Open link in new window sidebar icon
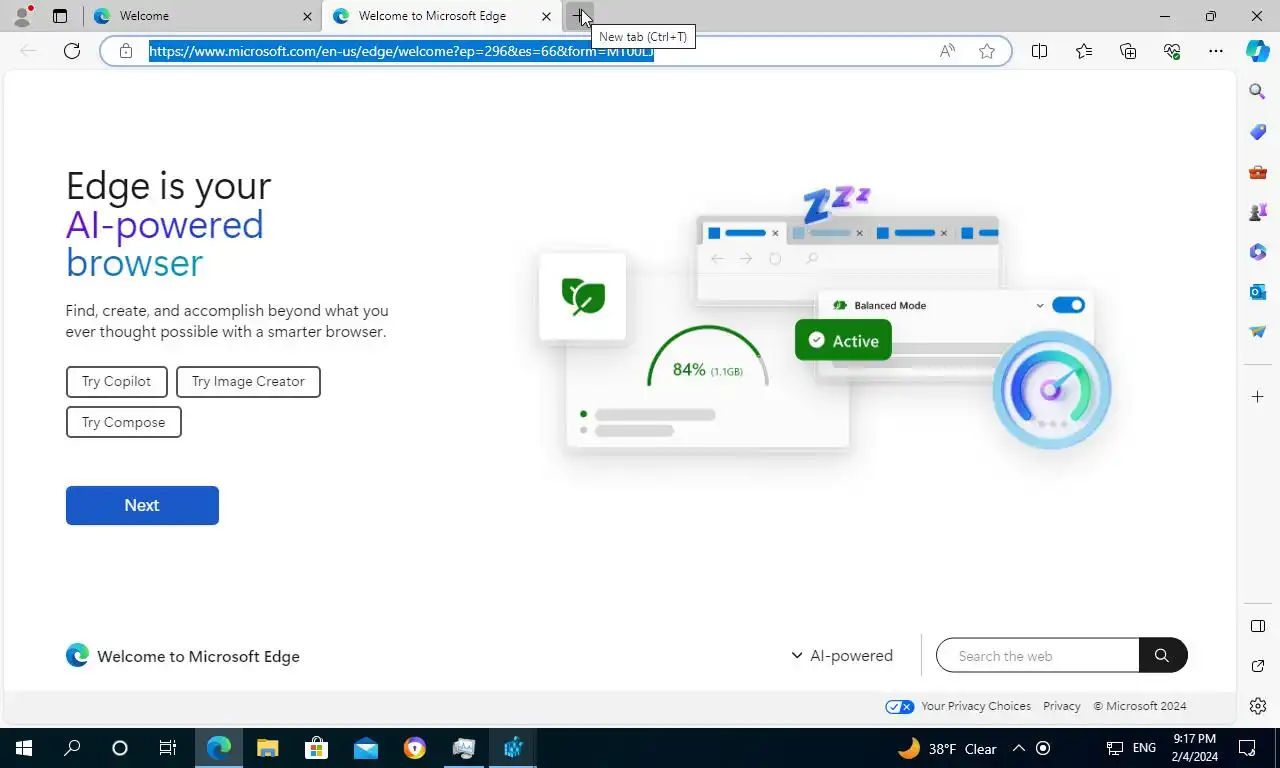 (x=1258, y=666)
